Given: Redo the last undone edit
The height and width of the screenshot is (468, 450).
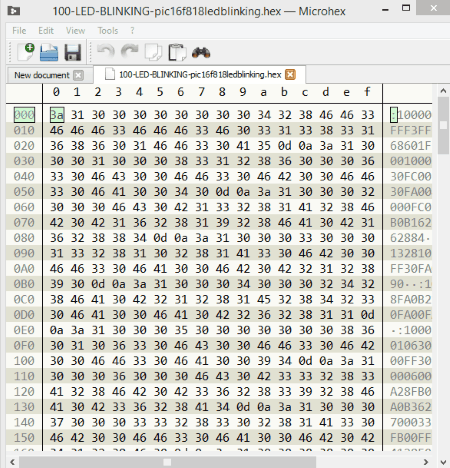Looking at the screenshot, I should tap(130, 52).
